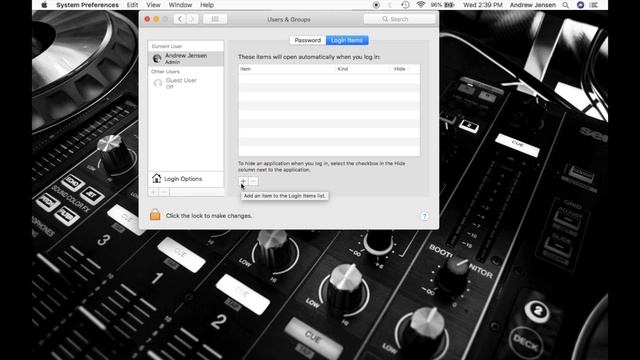Open the View menu

coord(153,5)
